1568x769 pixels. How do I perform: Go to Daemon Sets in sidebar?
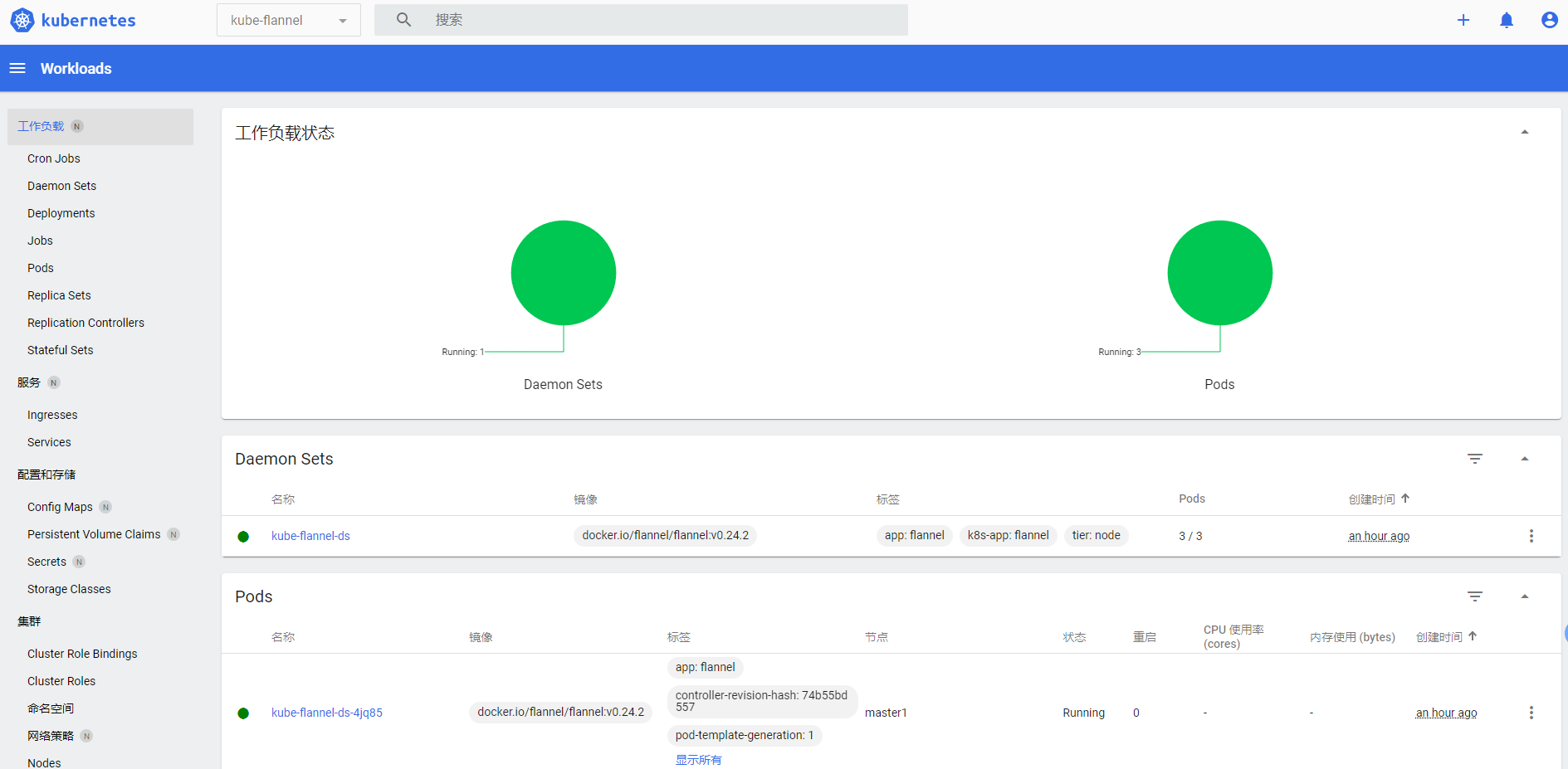61,186
